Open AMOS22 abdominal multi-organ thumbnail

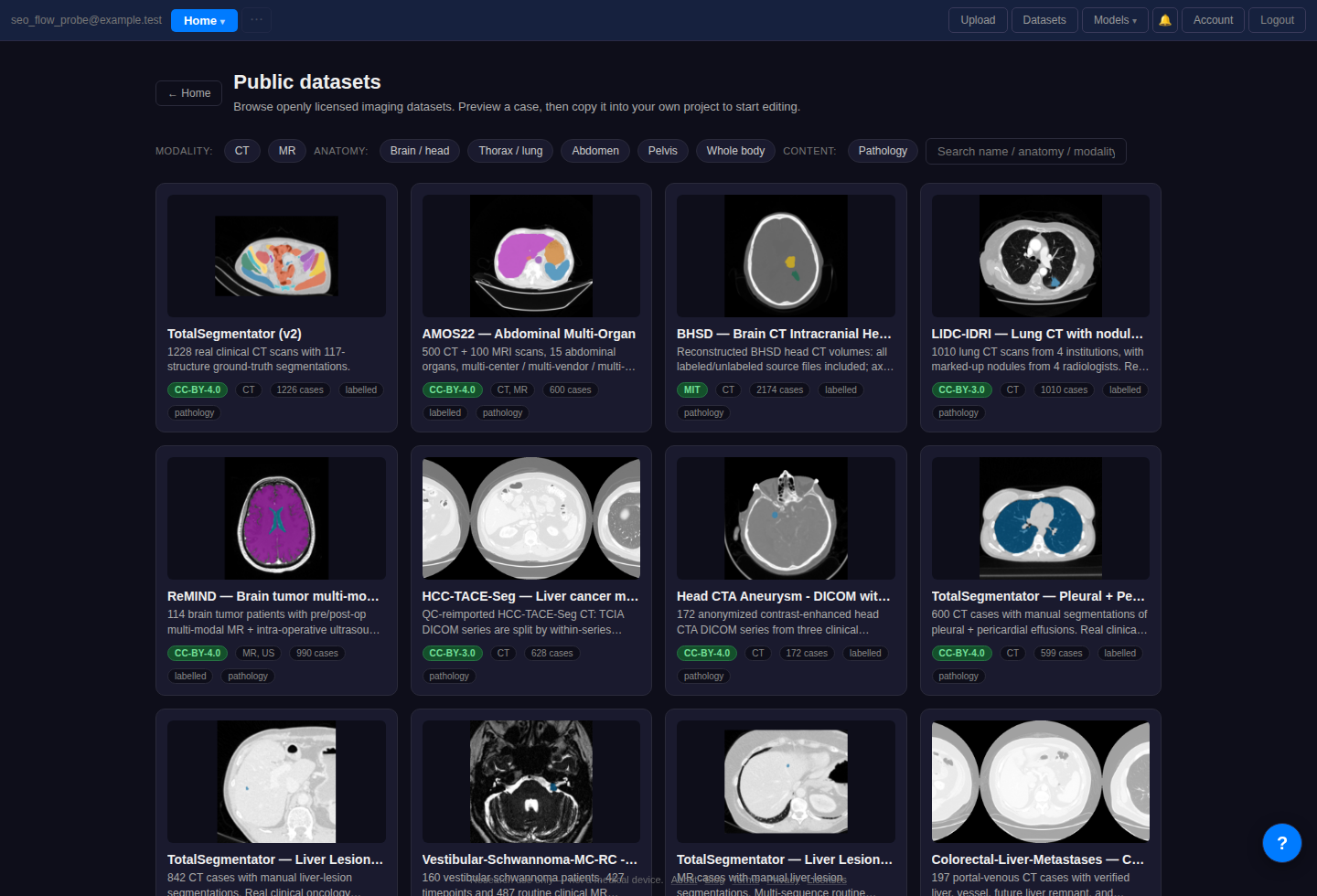pos(531,256)
